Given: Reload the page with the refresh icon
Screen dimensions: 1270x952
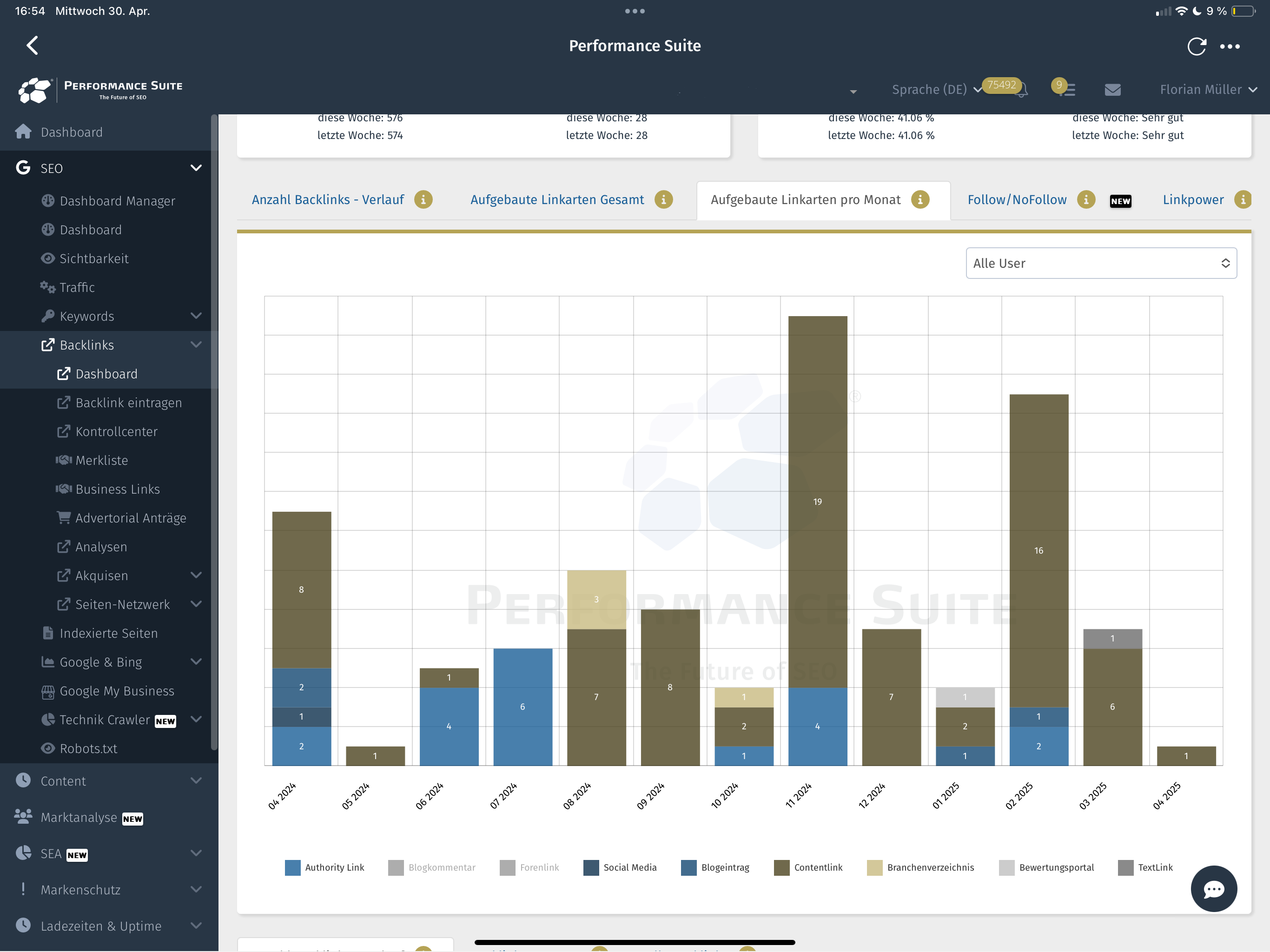Looking at the screenshot, I should coord(1197,46).
